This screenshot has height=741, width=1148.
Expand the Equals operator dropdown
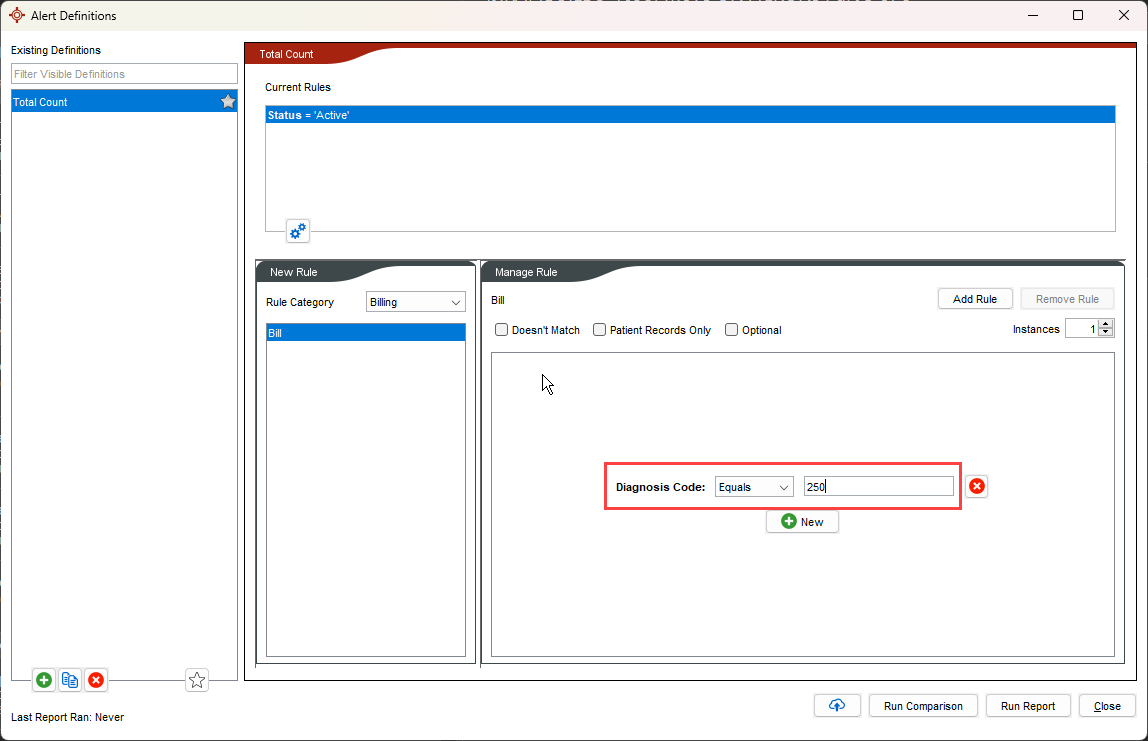tap(754, 487)
